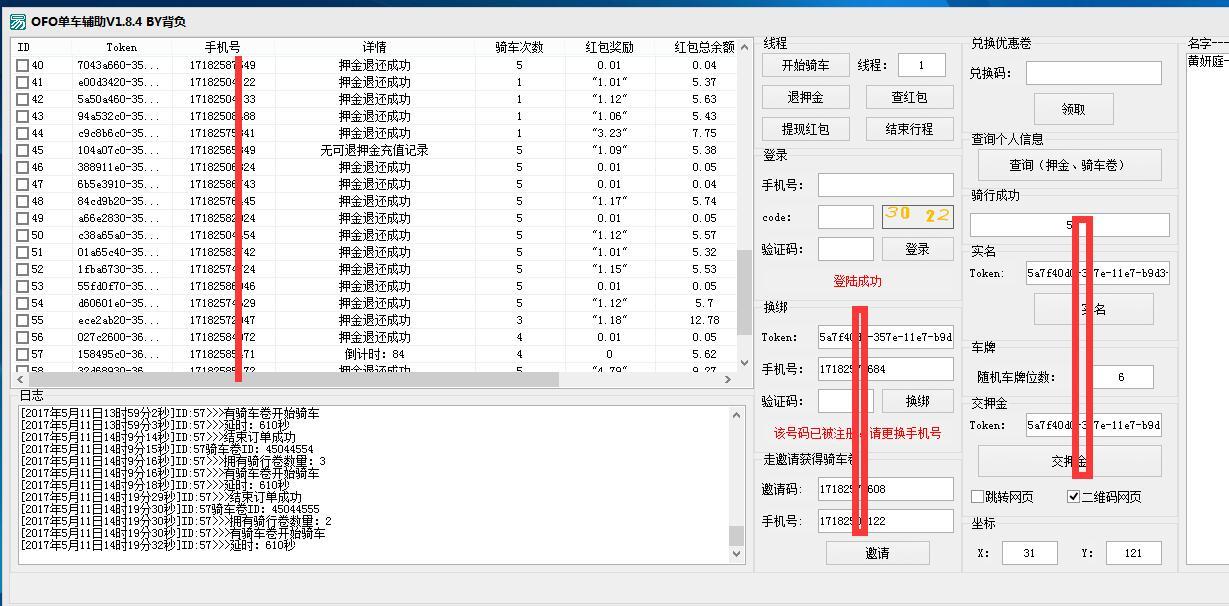
Task: Focus the login 手机号 input field
Action: 885,185
